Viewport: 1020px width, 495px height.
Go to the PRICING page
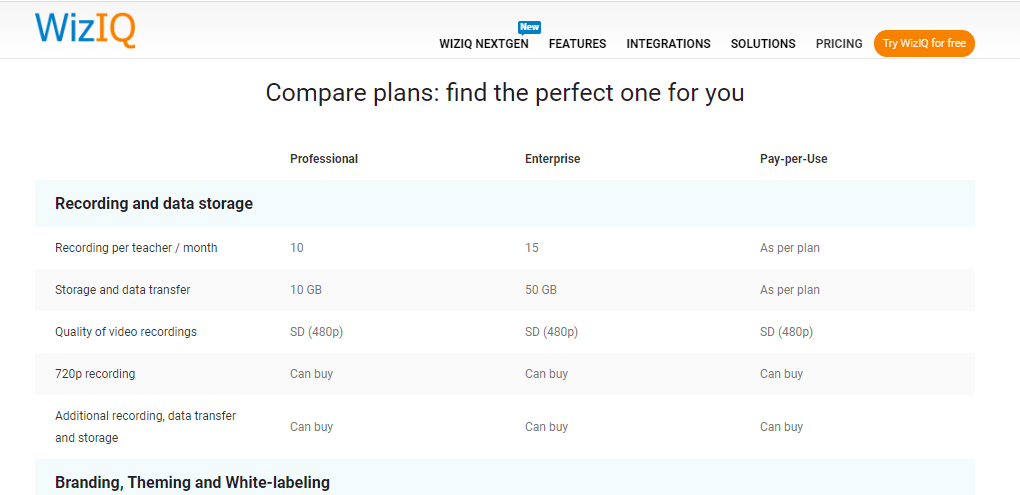pyautogui.click(x=839, y=44)
